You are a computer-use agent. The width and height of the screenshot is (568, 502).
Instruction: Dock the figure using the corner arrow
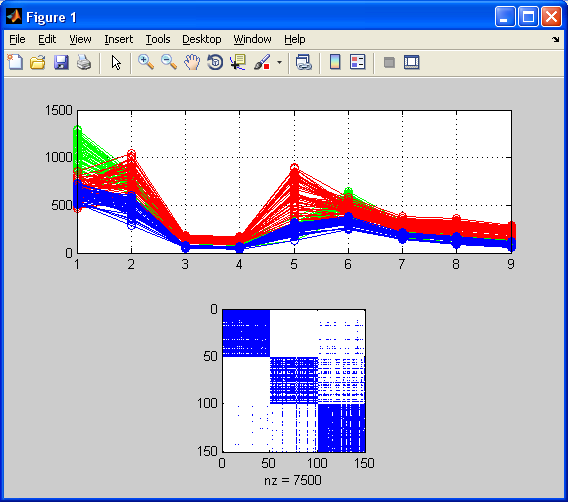[x=556, y=39]
